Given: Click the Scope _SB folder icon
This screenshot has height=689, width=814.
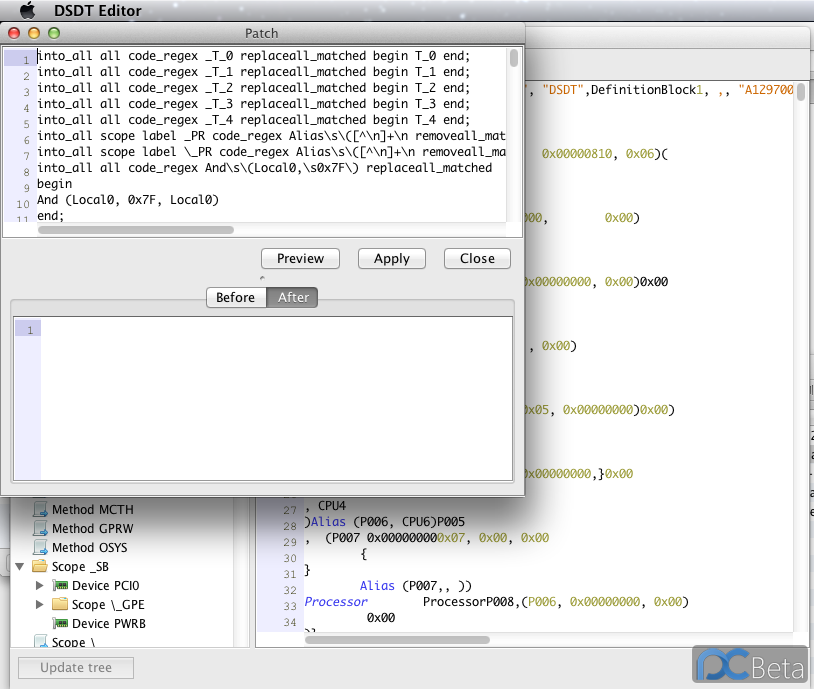Looking at the screenshot, I should pos(40,567).
